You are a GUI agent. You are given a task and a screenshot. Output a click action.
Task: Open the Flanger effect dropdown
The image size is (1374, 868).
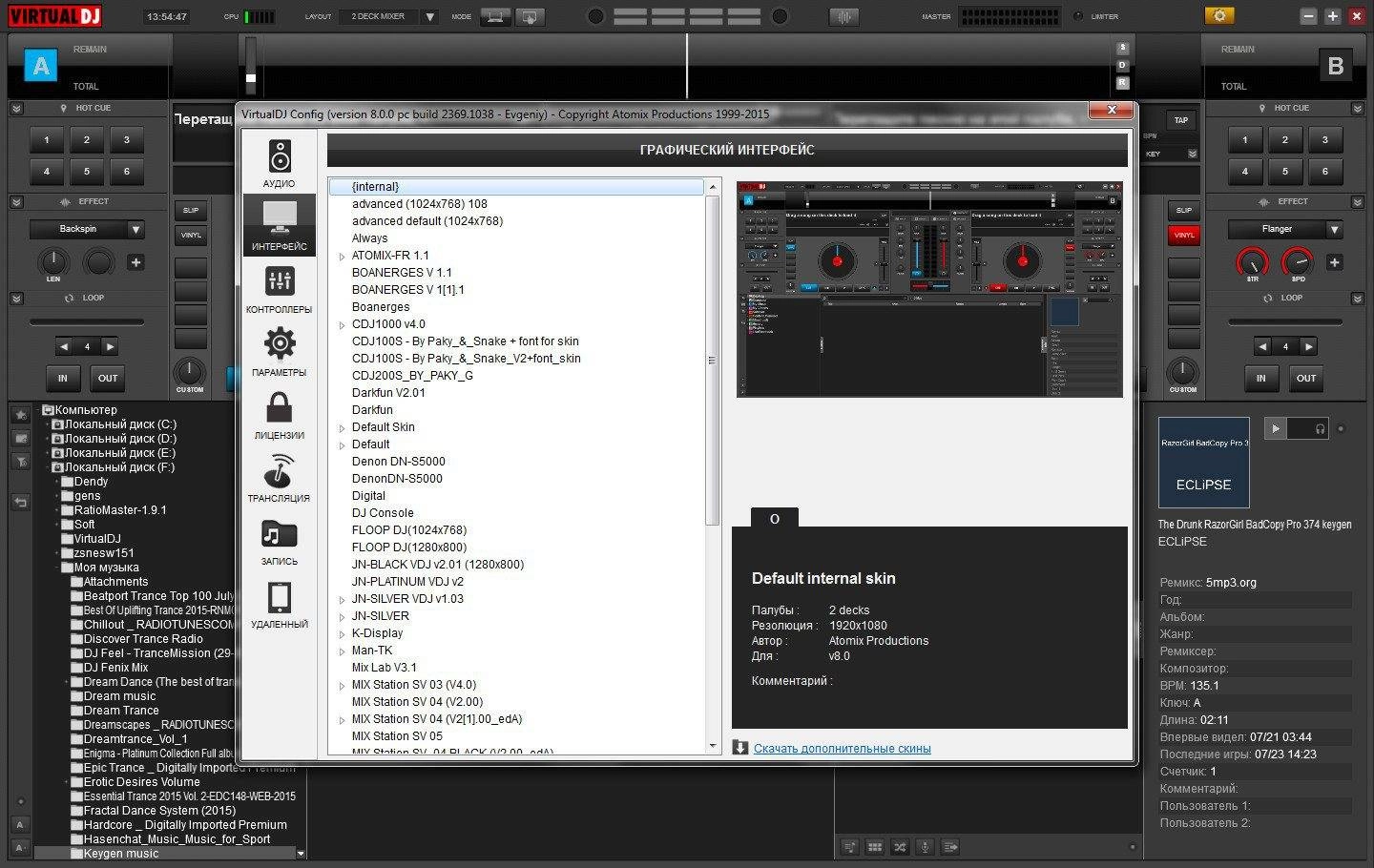(x=1334, y=229)
